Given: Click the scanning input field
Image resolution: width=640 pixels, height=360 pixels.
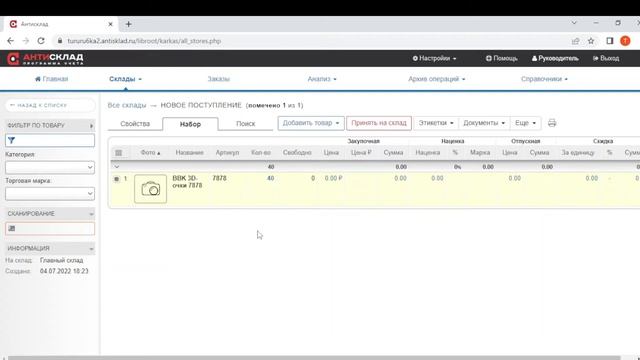Looking at the screenshot, I should (50, 229).
